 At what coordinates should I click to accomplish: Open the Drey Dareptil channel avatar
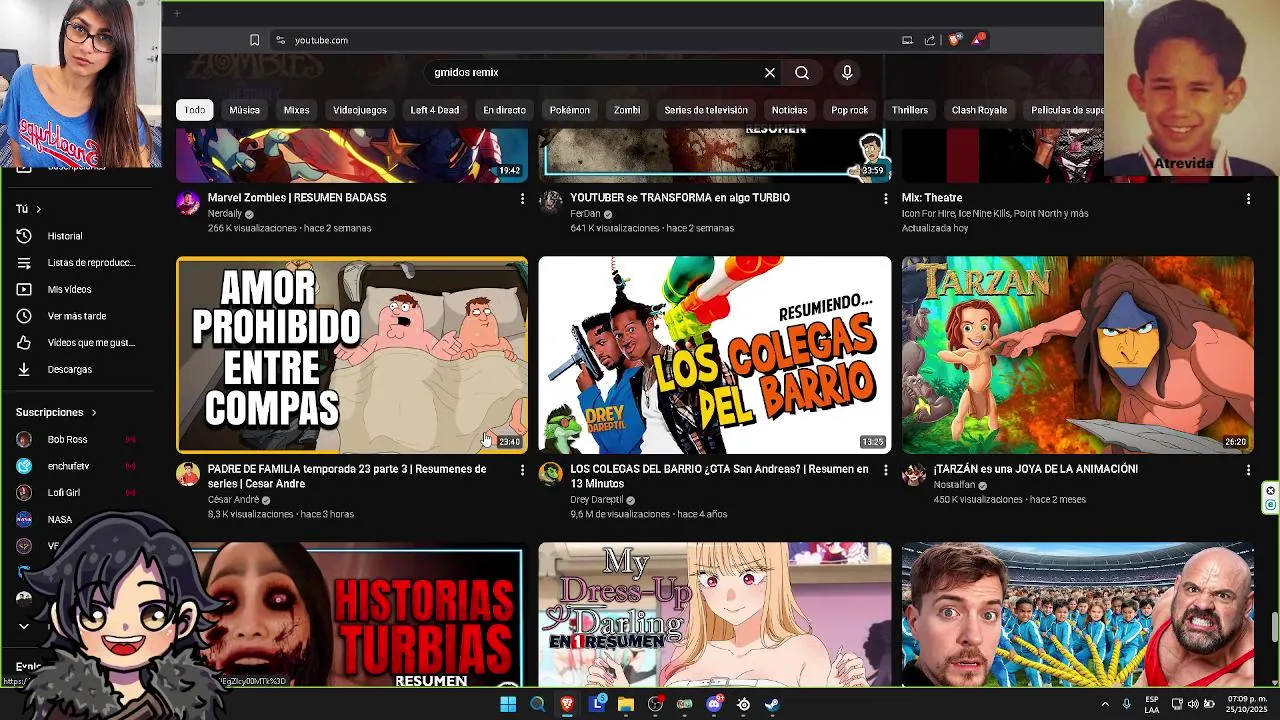pos(550,474)
